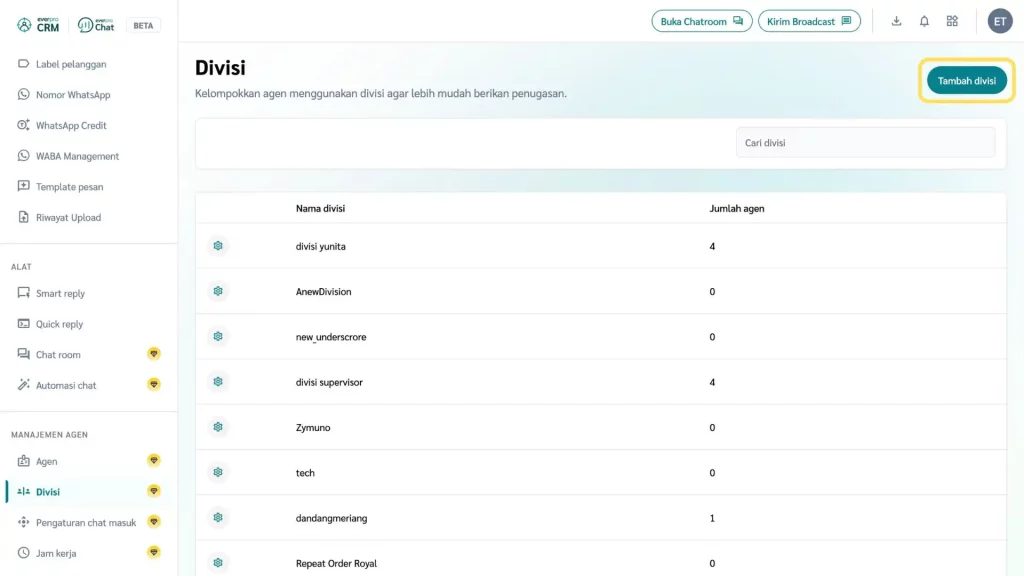Screen dimensions: 1024x576
Task: Switch to the Everpro Chat tab
Action: (x=97, y=25)
